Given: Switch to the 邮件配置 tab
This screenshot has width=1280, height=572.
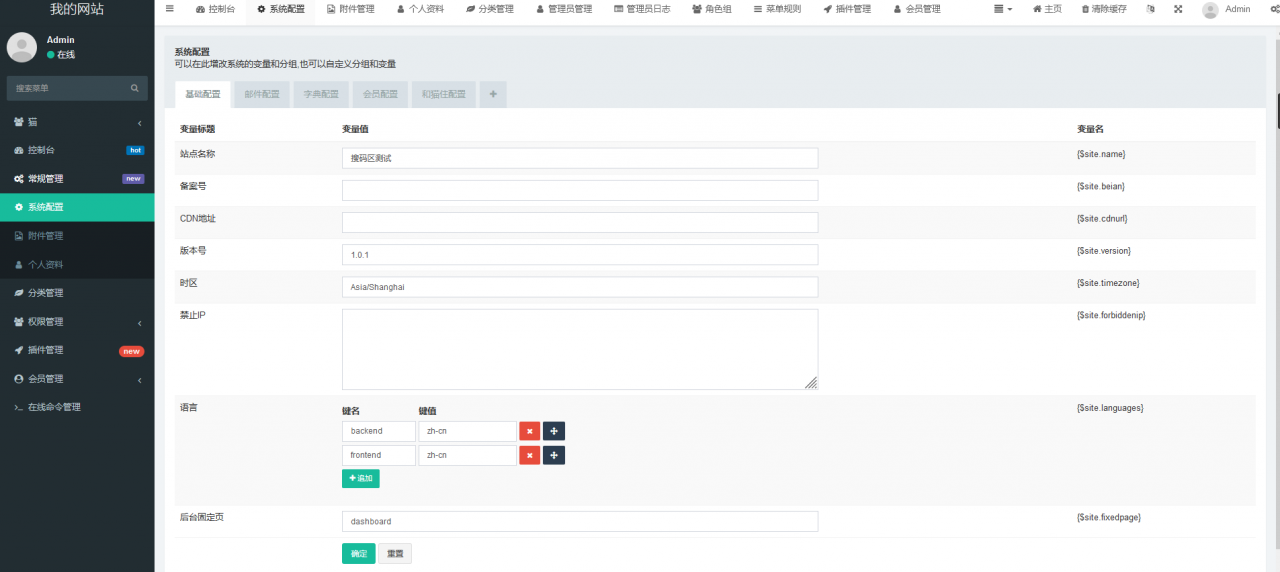Looking at the screenshot, I should 262,95.
